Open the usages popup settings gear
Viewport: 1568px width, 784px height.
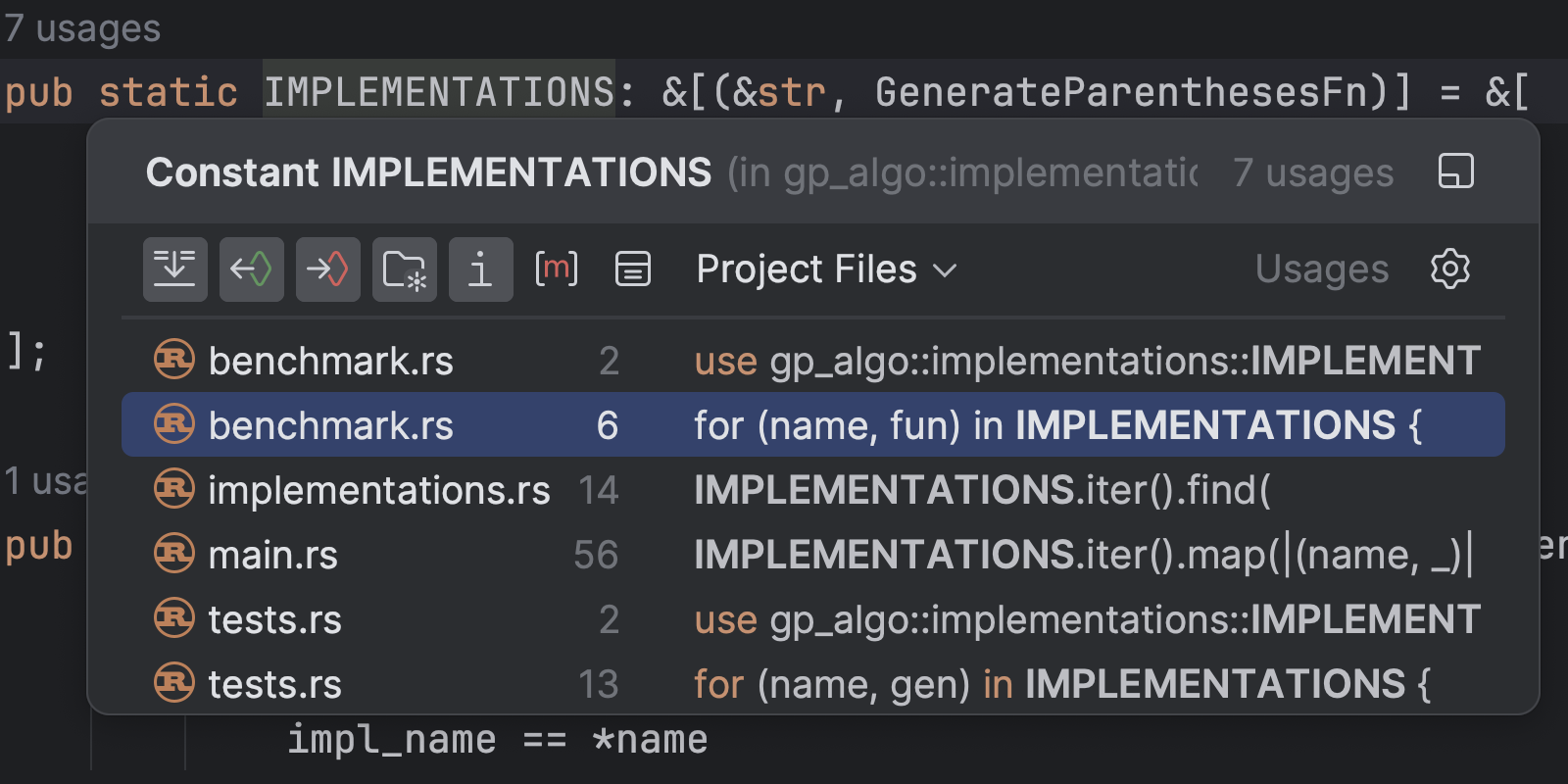click(x=1449, y=269)
